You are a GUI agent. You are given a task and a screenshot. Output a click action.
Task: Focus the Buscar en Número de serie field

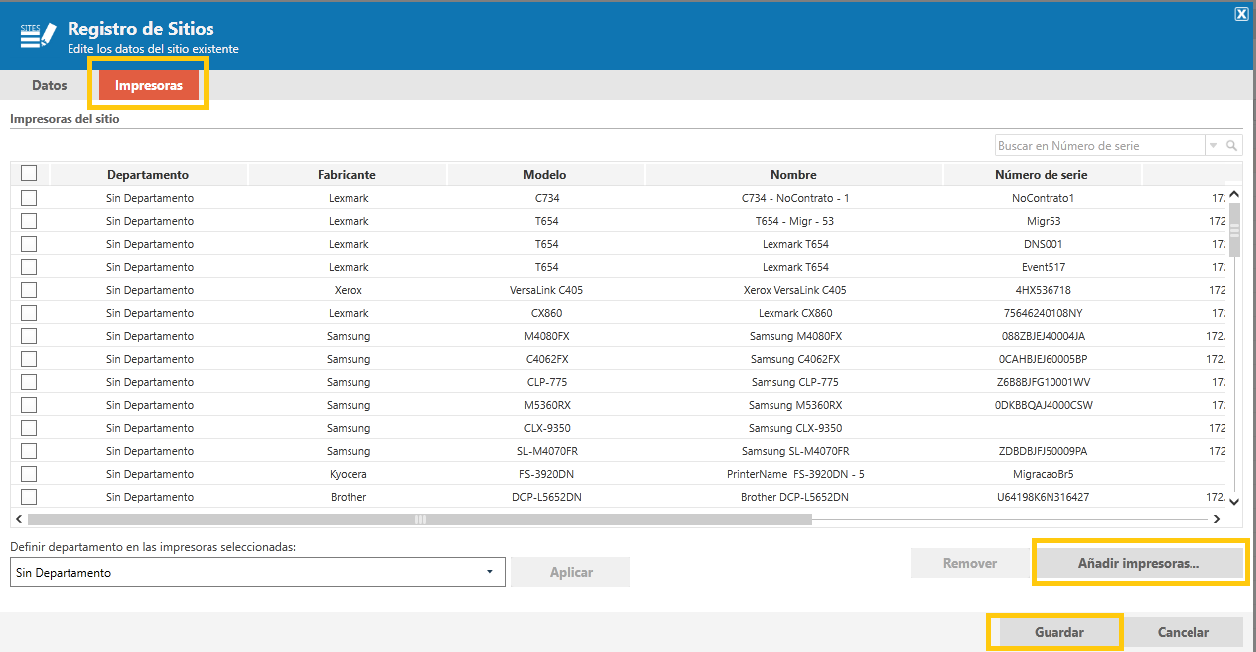(x=1100, y=146)
